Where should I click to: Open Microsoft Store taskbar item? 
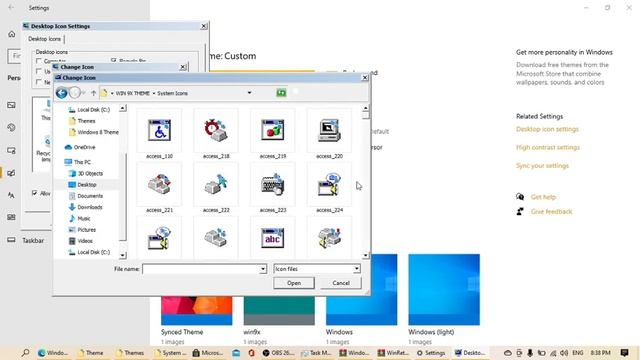pyautogui.click(x=209, y=353)
